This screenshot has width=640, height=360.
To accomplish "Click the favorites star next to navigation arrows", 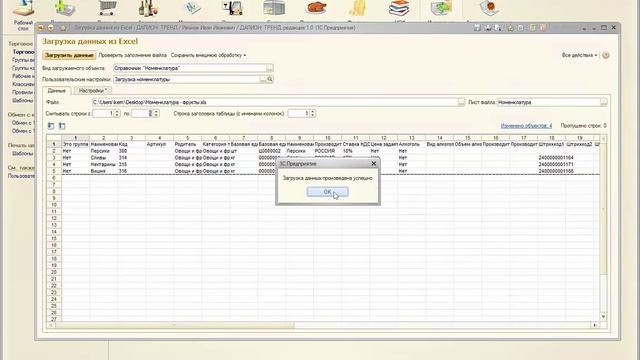I will 63,28.
